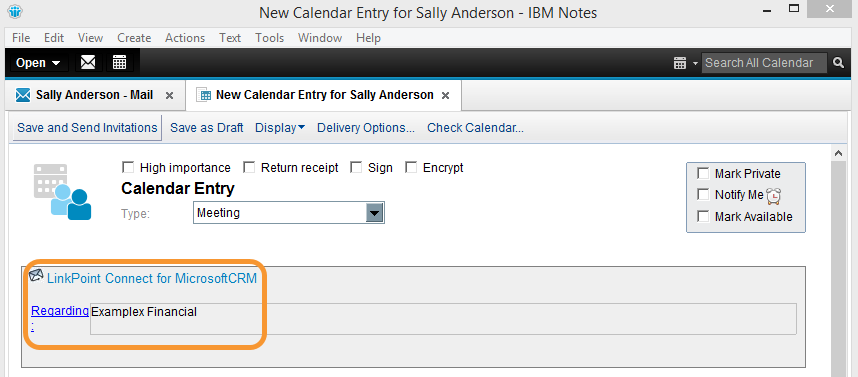
Task: Check the Return receipt option
Action: 249,167
